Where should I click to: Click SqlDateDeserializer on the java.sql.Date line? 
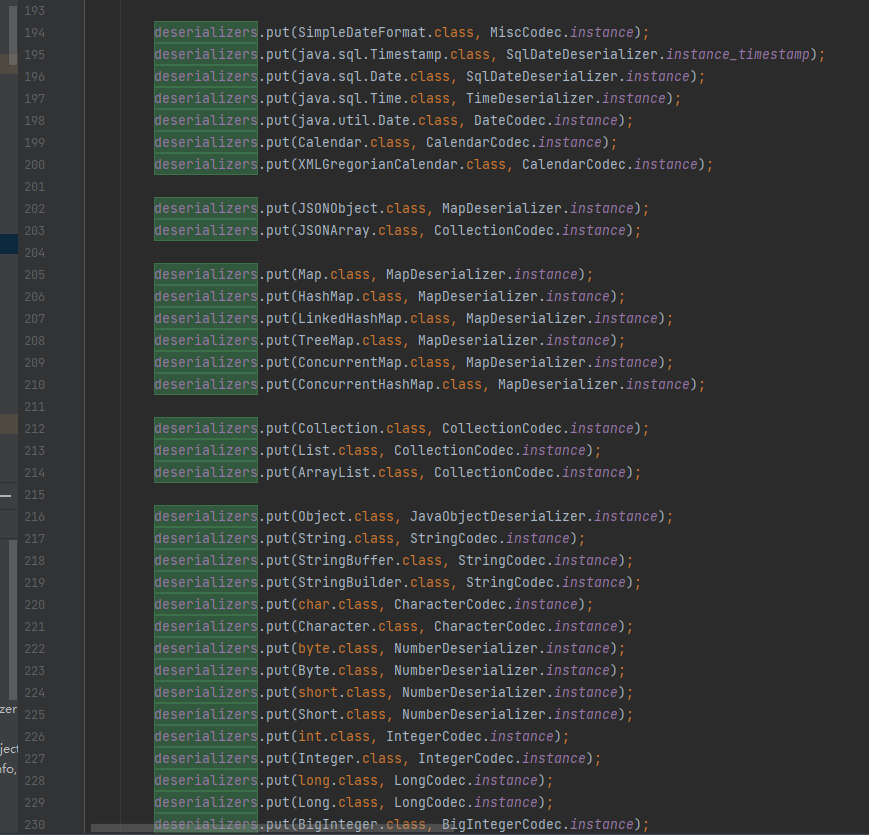point(541,76)
